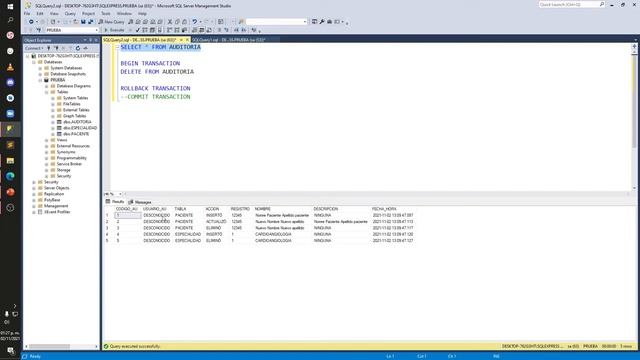This screenshot has width=640, height=360.
Task: Open the File menu
Action: coord(27,13)
